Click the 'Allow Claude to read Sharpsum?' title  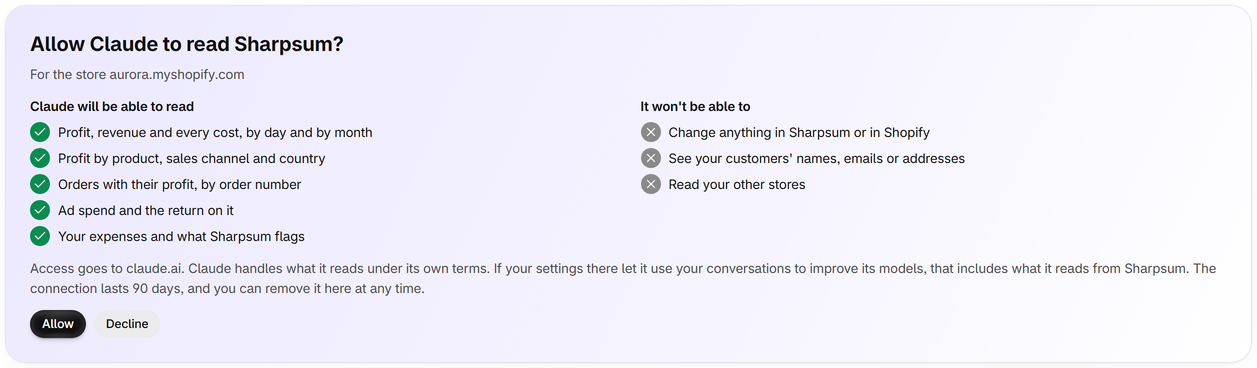(x=187, y=44)
